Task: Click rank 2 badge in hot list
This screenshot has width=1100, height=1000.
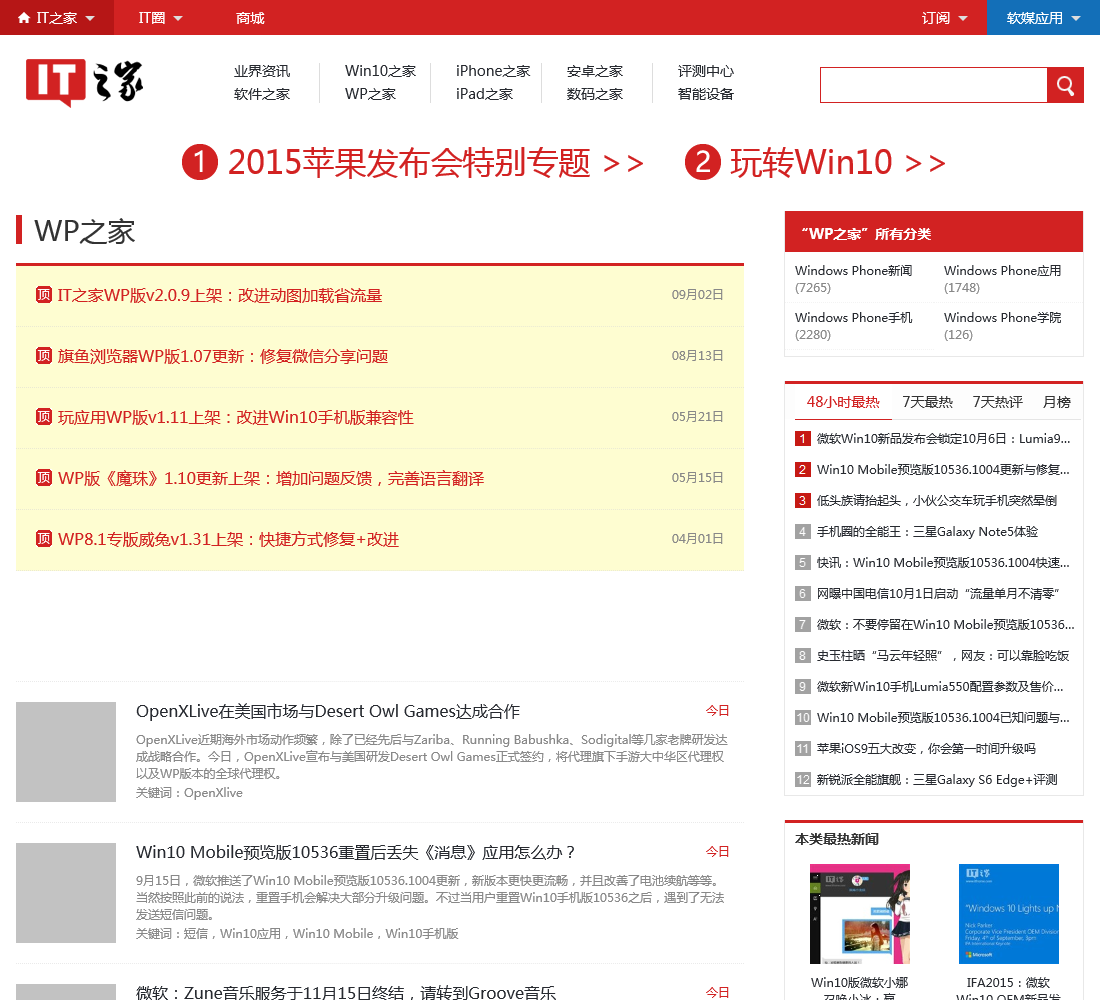Action: pos(803,469)
